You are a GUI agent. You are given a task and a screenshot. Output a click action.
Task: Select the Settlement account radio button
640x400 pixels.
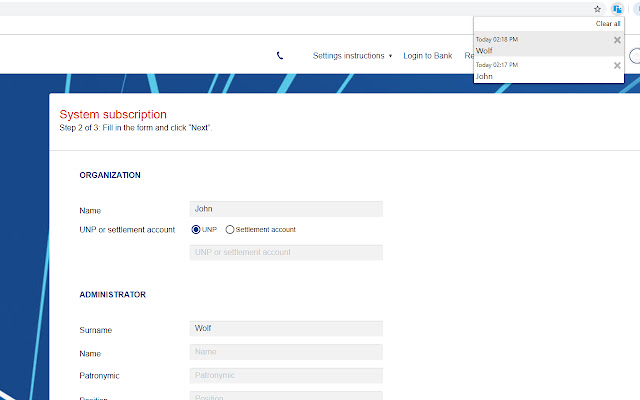pyautogui.click(x=230, y=229)
